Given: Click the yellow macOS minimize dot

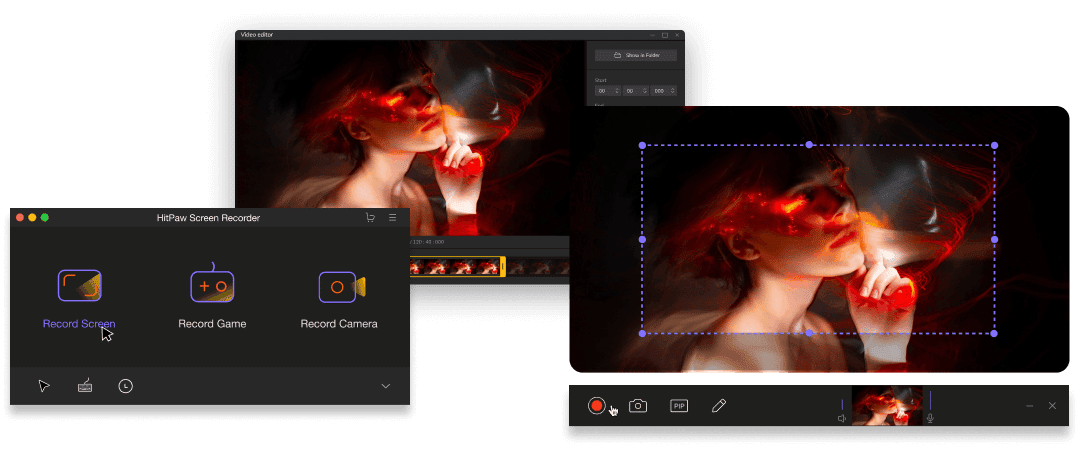Looking at the screenshot, I should tap(32, 218).
